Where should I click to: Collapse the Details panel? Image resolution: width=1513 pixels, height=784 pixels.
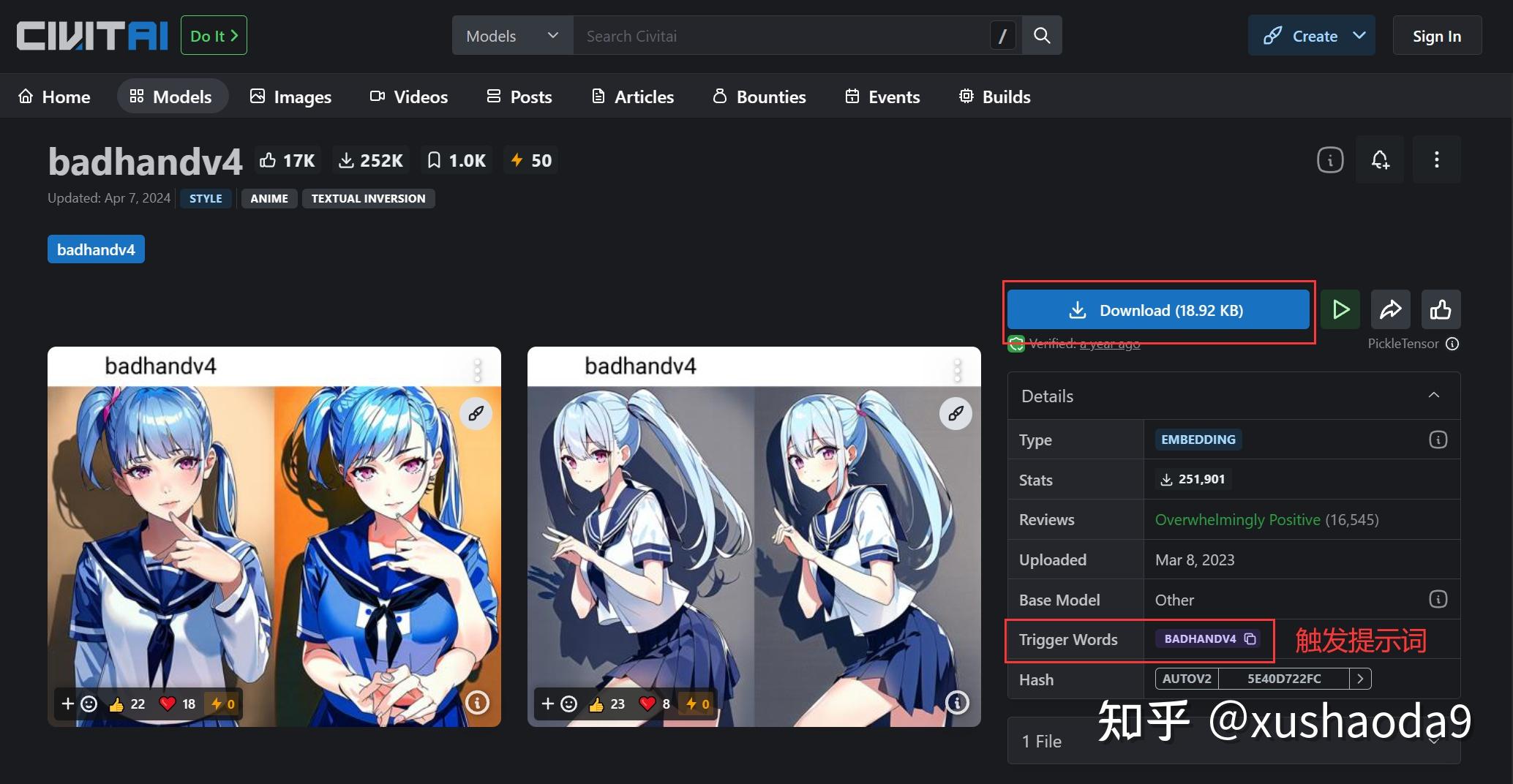click(x=1433, y=396)
